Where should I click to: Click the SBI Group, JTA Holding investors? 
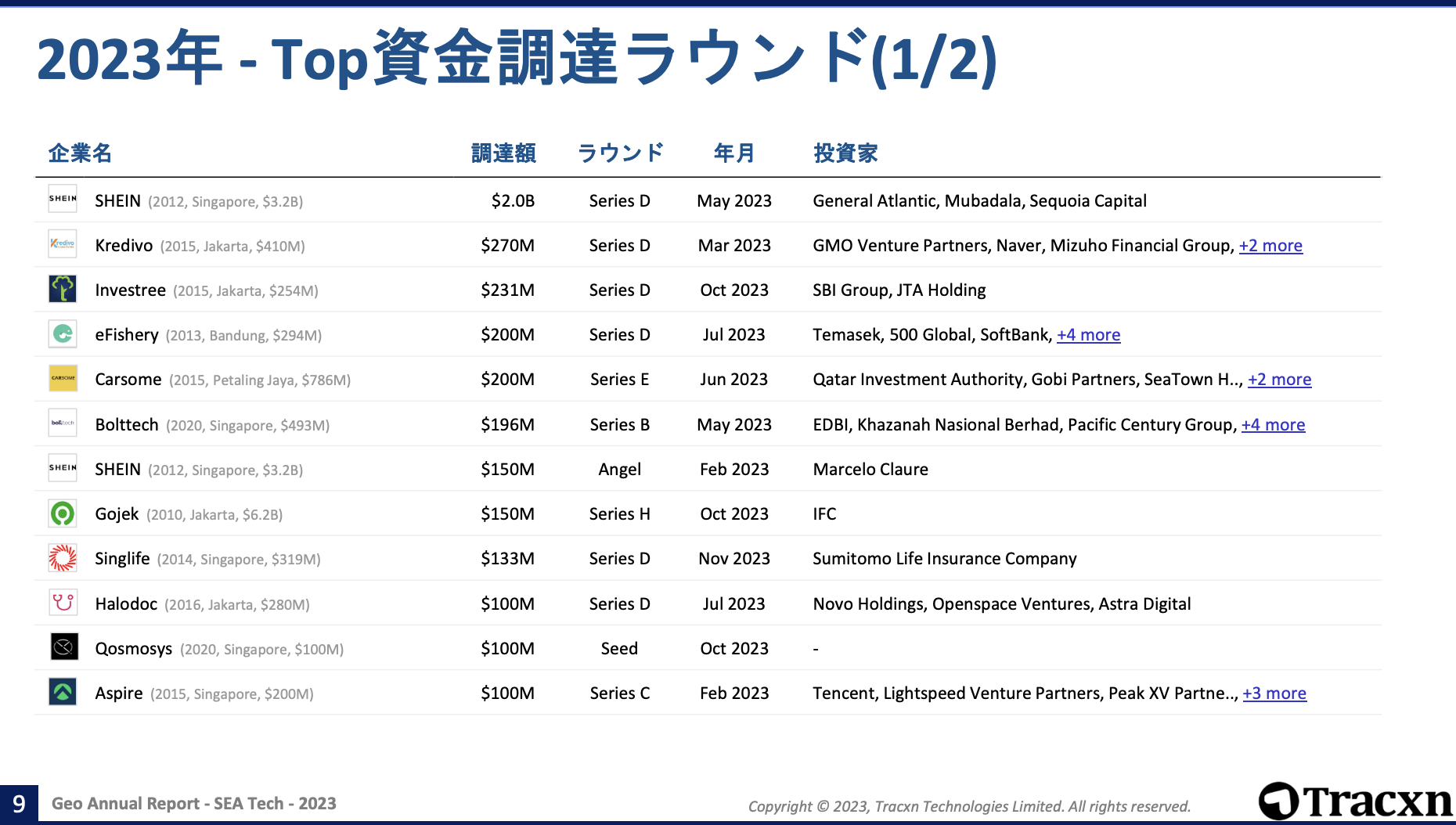coord(899,290)
